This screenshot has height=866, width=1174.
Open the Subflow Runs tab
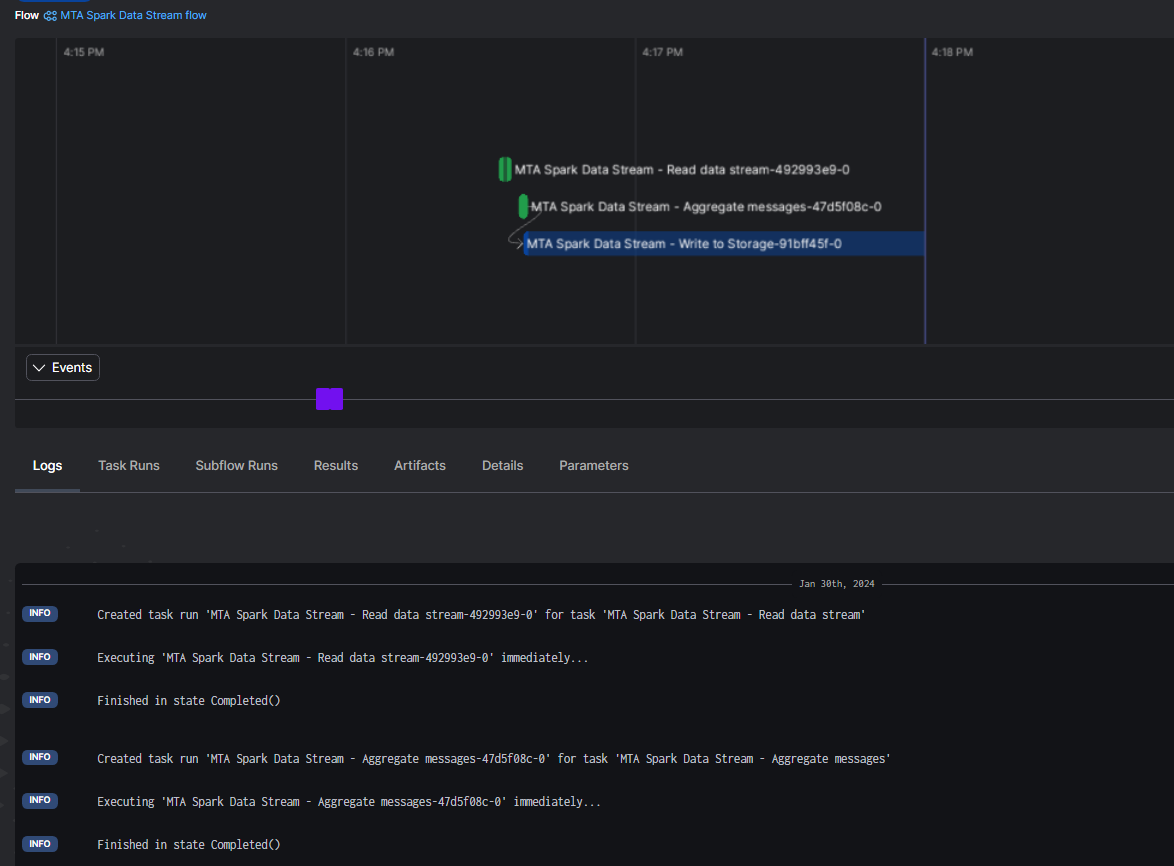[237, 466]
